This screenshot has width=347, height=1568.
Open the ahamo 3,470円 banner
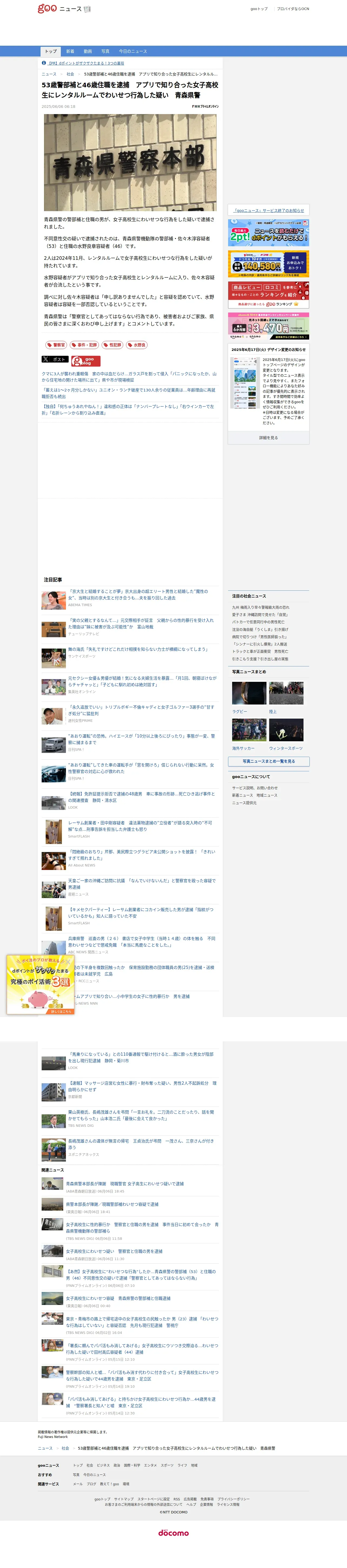pos(268,326)
